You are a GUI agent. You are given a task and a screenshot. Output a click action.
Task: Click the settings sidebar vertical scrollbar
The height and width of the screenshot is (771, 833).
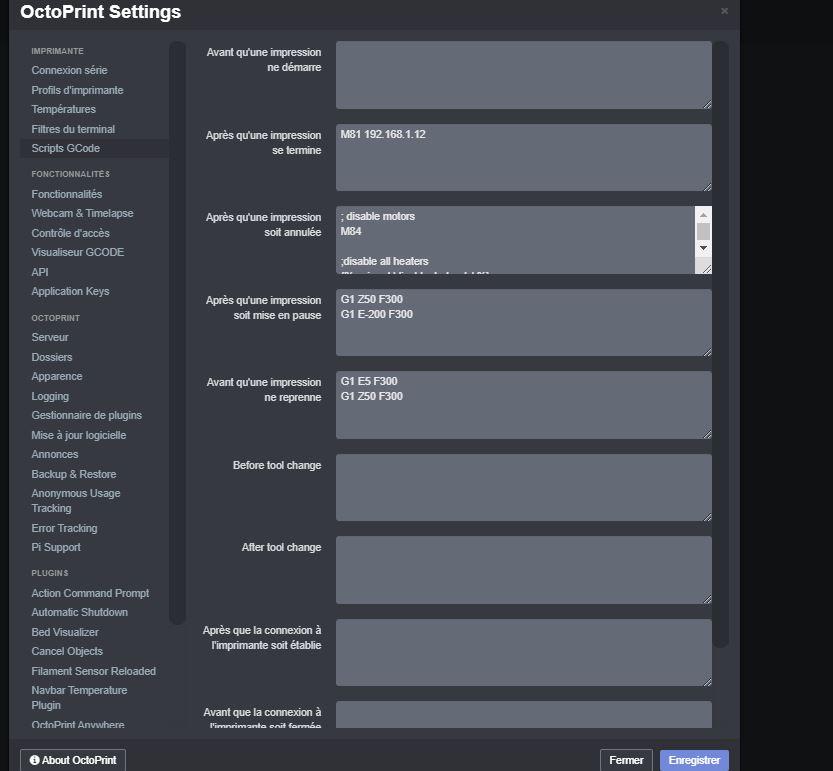(x=177, y=333)
